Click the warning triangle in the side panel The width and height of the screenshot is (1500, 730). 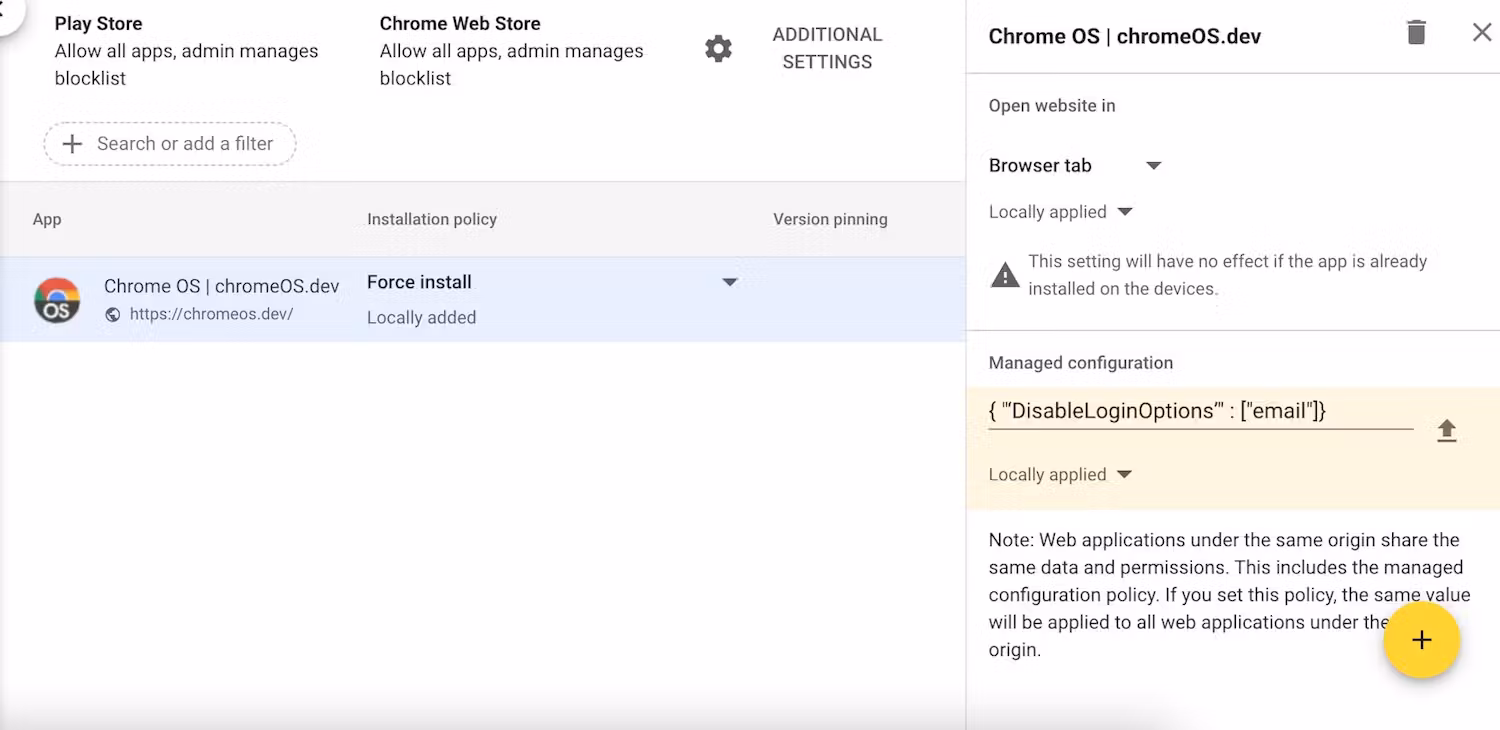tap(1004, 274)
